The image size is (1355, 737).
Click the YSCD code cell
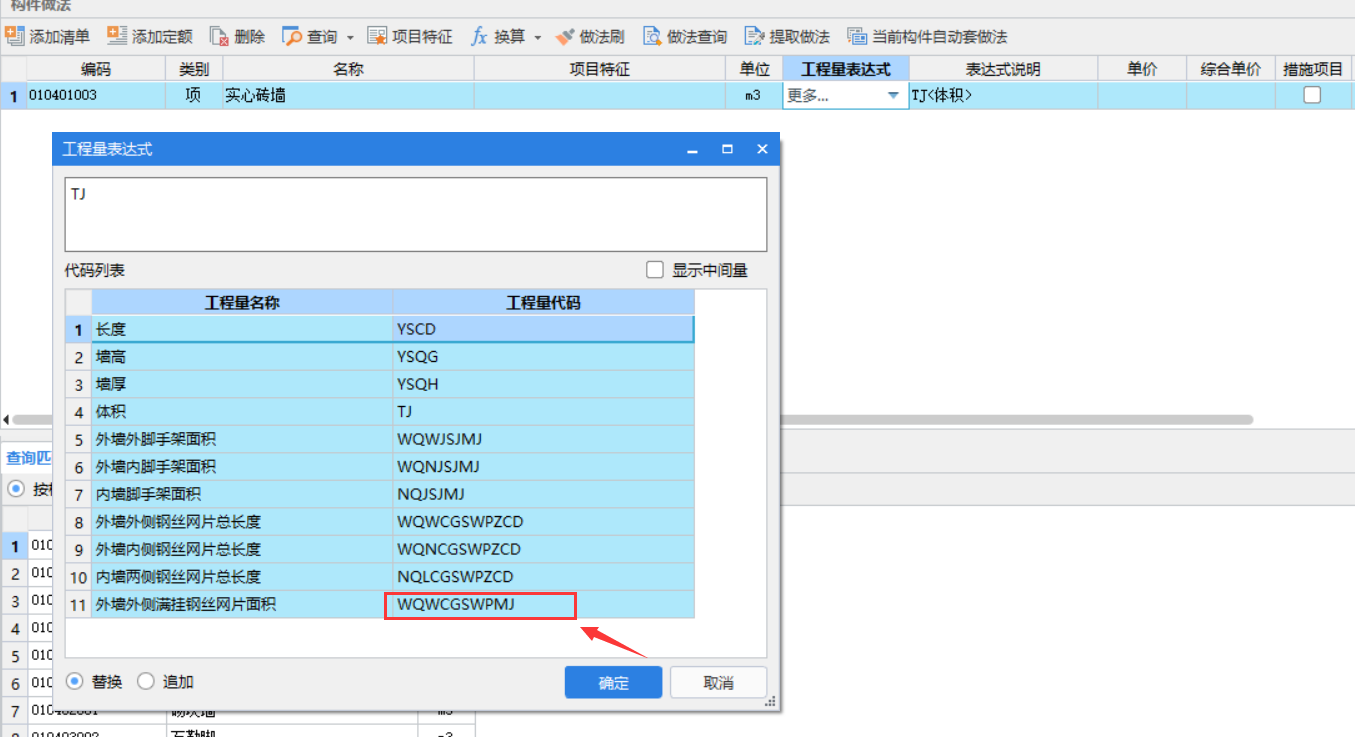tap(543, 329)
